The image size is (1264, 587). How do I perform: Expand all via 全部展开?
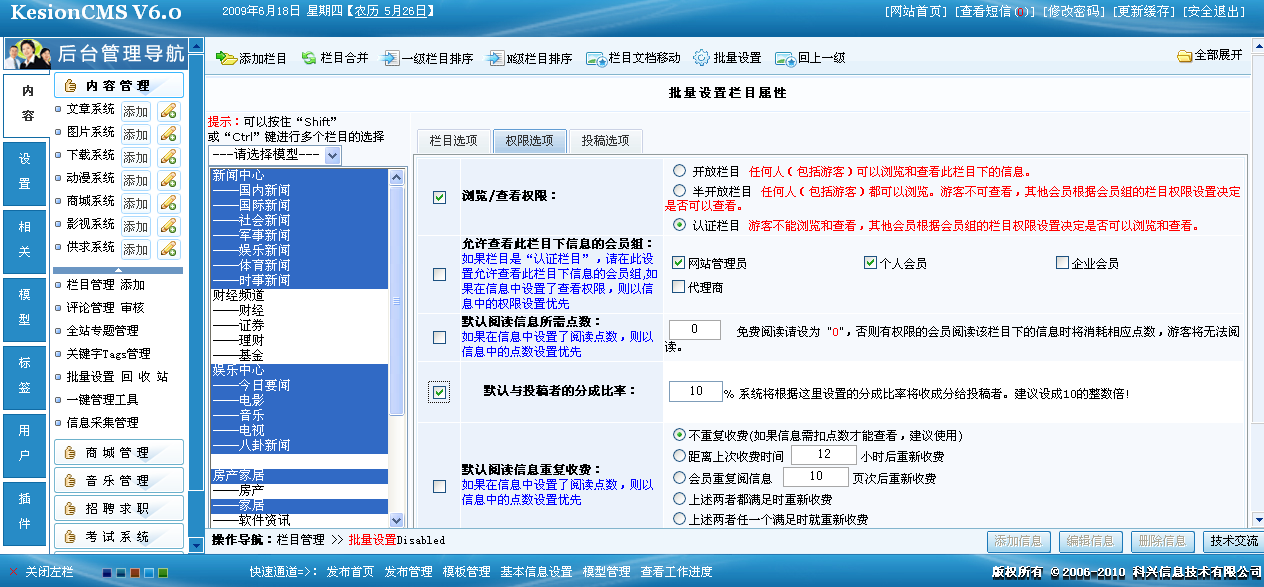click(x=1210, y=56)
